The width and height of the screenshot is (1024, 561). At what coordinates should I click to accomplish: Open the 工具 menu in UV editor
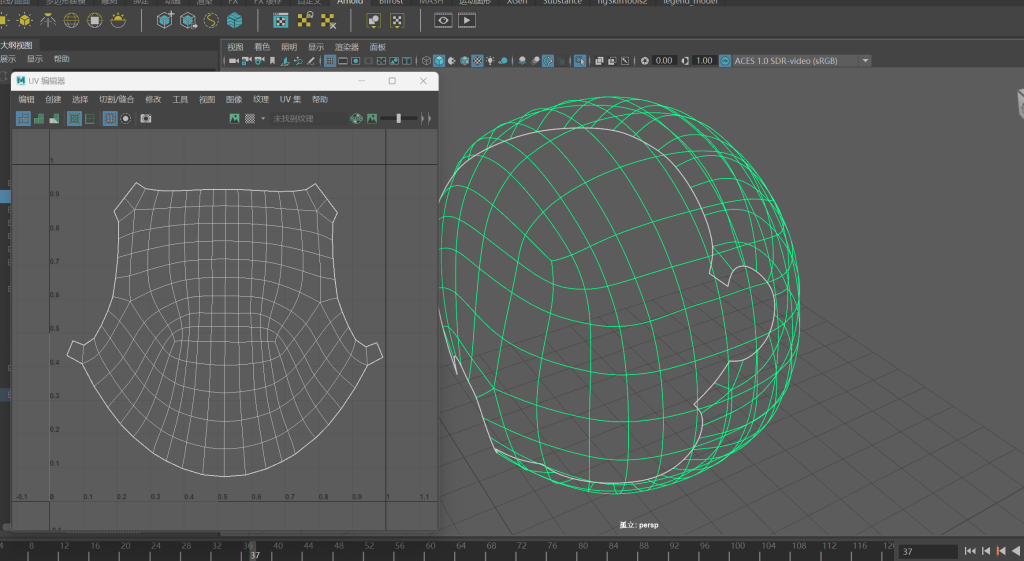(180, 99)
